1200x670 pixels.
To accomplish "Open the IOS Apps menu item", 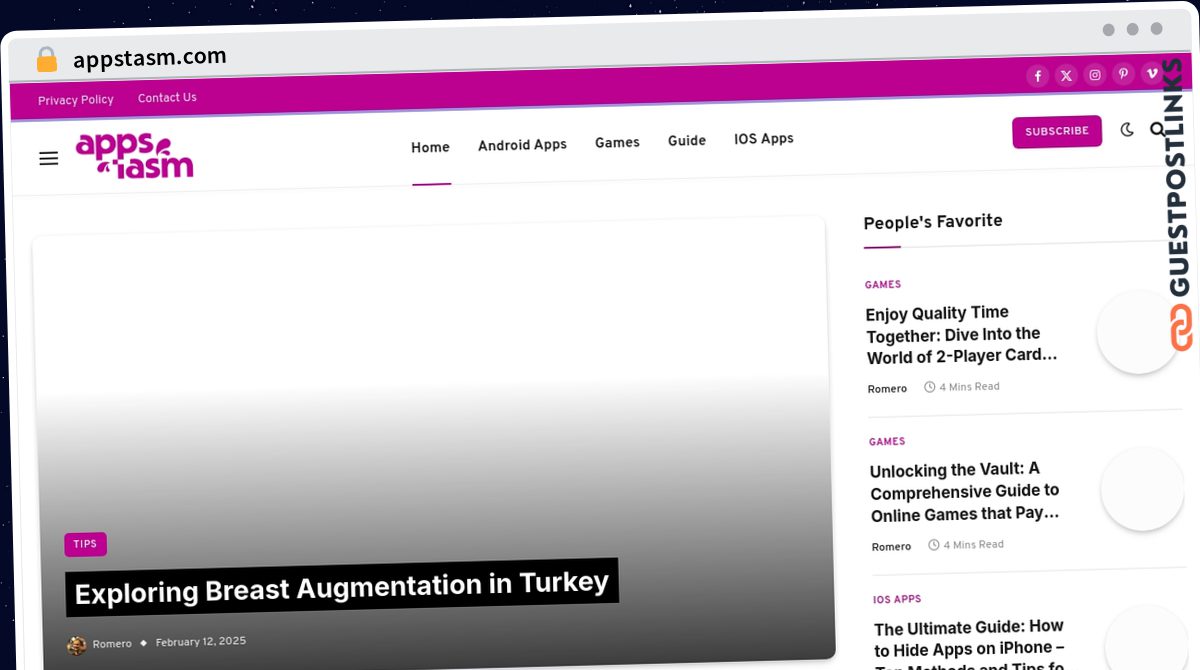I will point(764,139).
